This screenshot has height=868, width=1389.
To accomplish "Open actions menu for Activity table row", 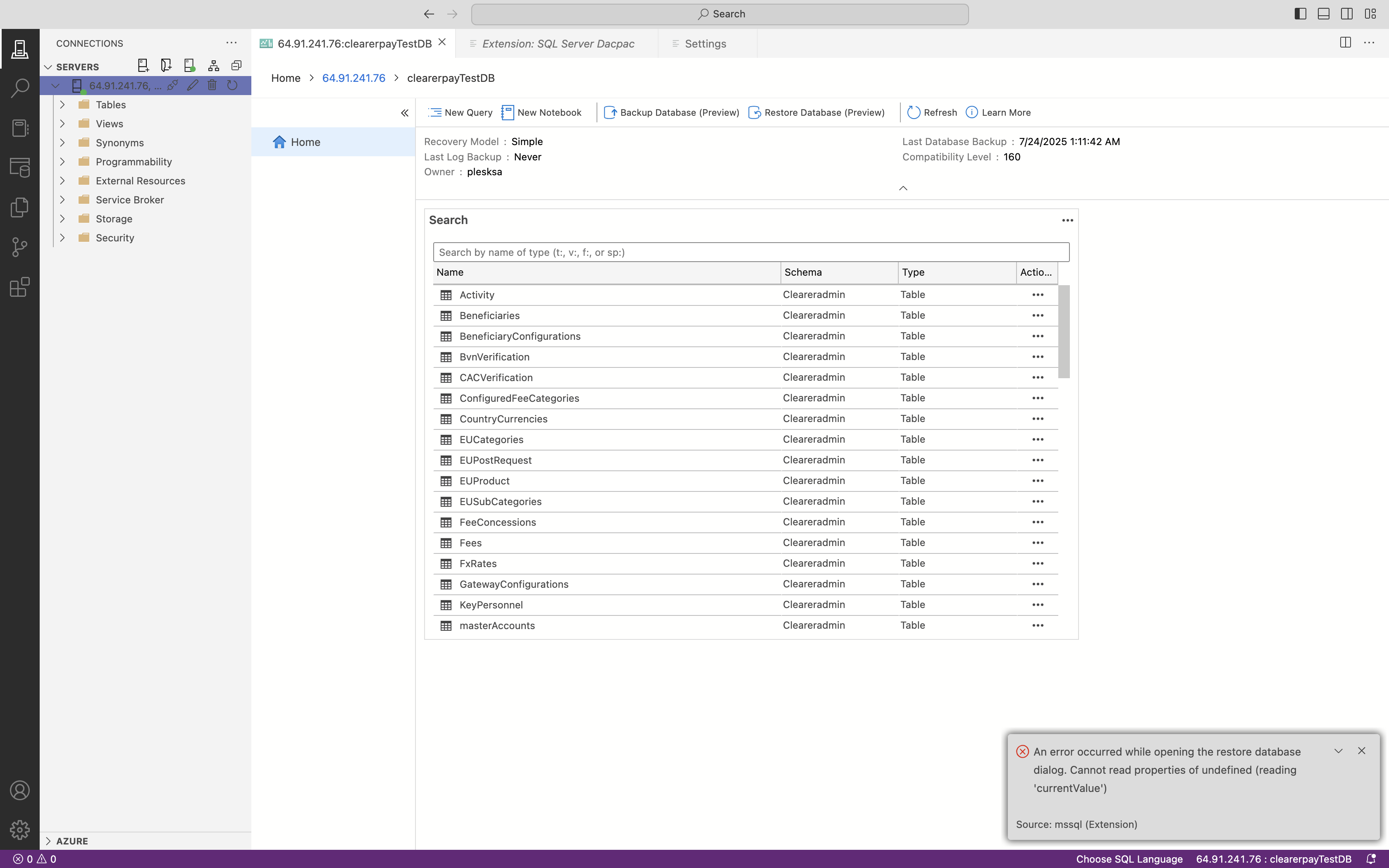I will click(x=1038, y=295).
